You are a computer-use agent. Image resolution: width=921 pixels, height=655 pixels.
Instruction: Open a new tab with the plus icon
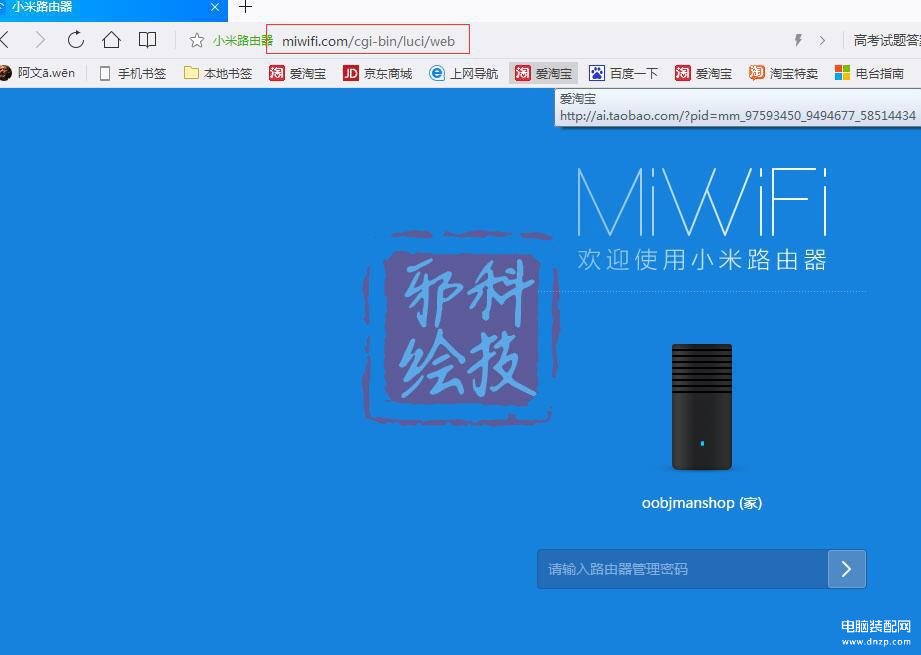point(246,7)
